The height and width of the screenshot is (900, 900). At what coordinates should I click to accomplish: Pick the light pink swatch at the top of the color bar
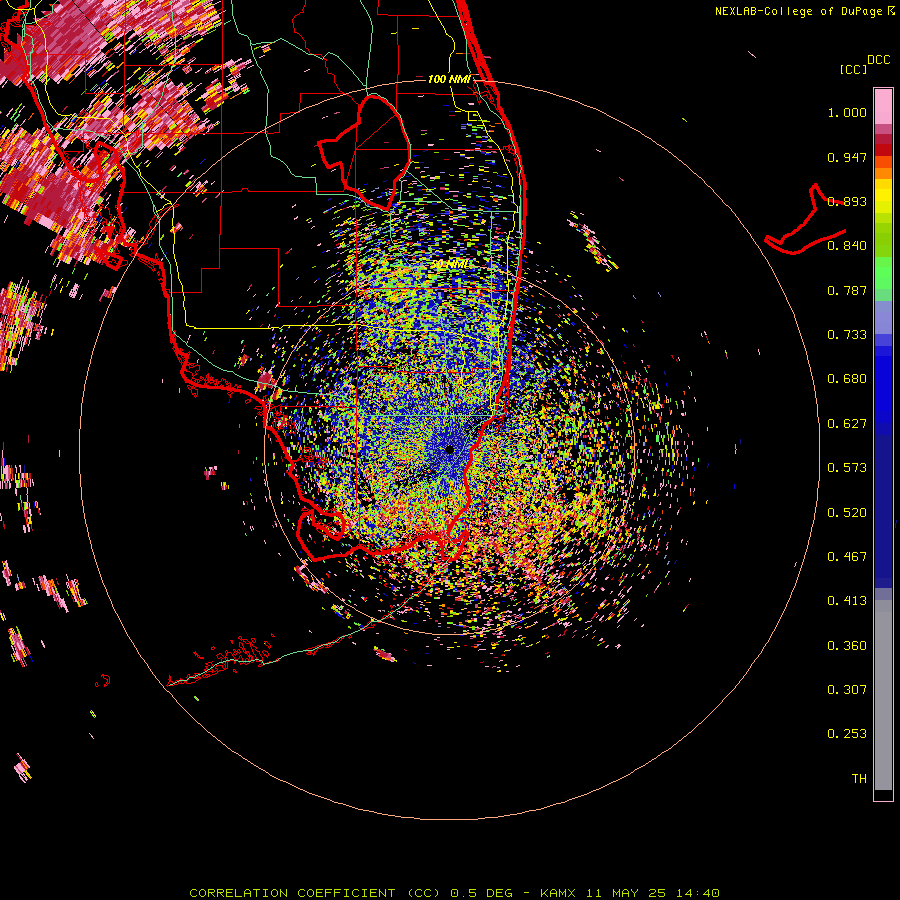(x=883, y=106)
